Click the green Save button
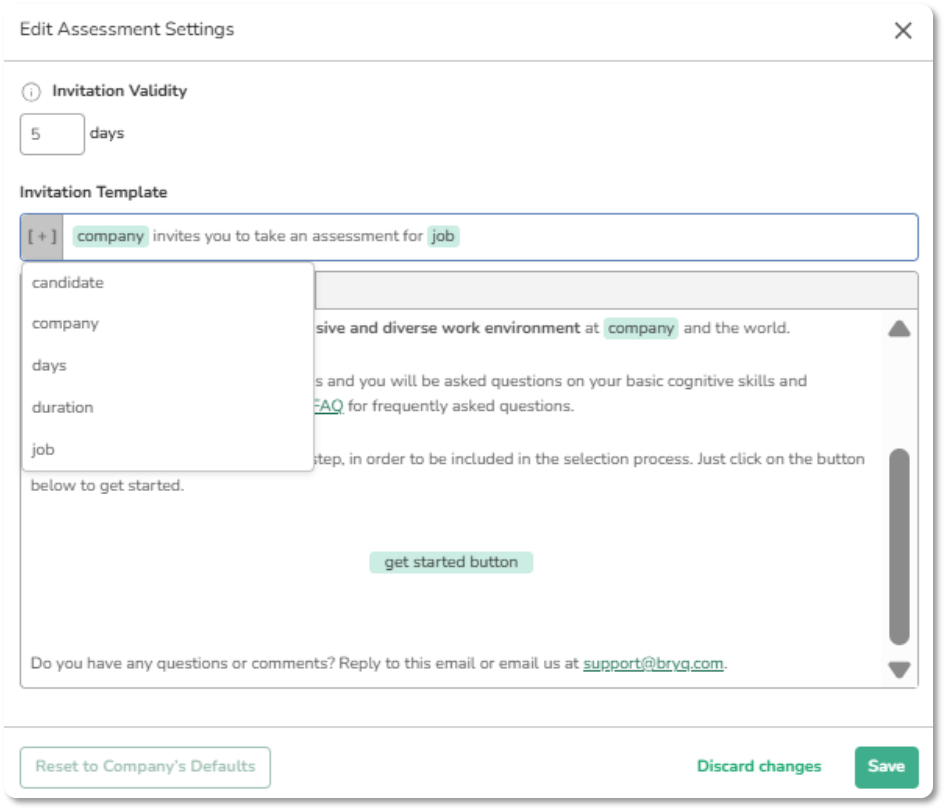Screen dimensions: 946x811 pos(886,767)
